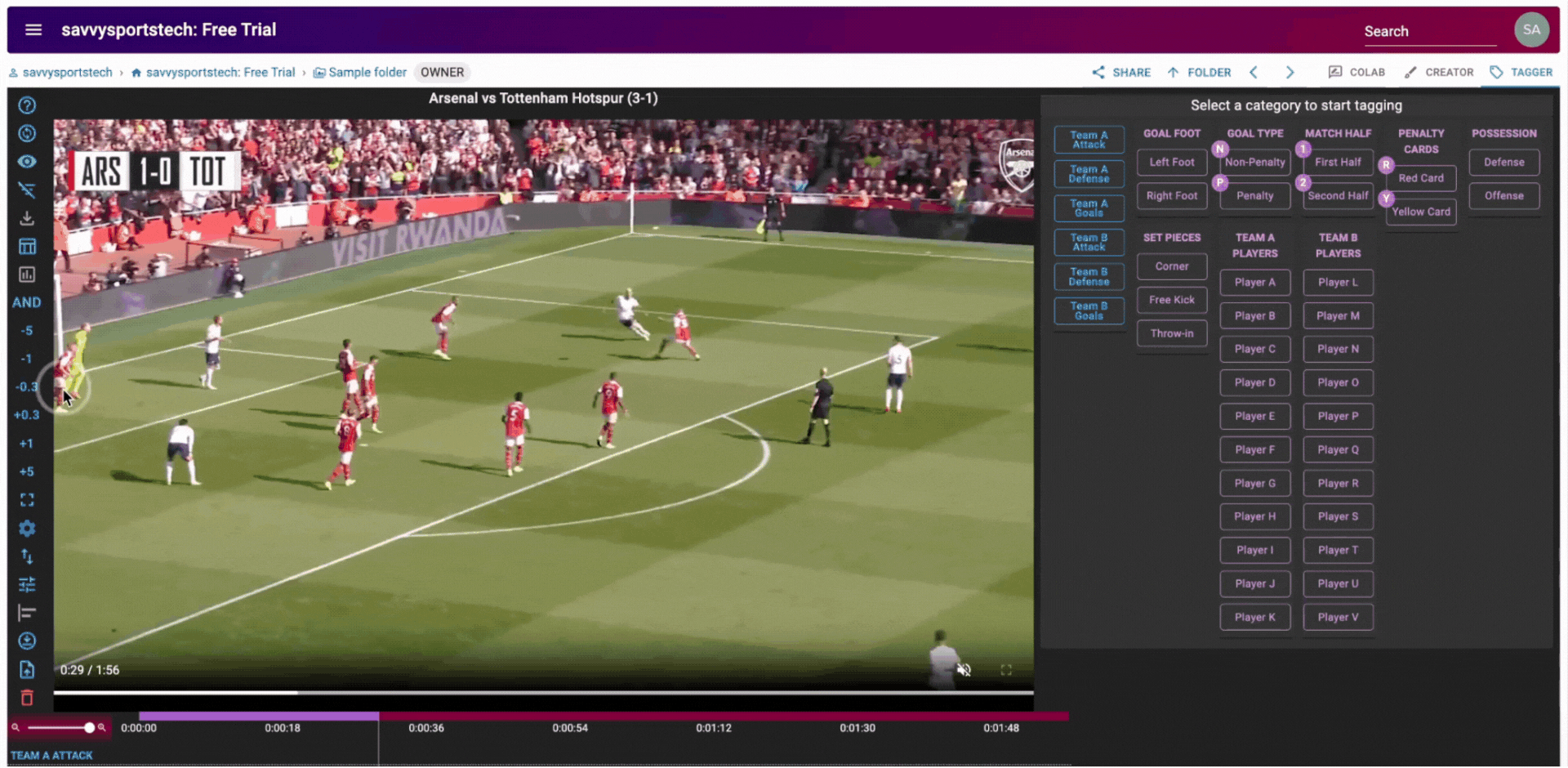Click the FOLDER up button
Screen dimensions: 1568x768
1199,73
